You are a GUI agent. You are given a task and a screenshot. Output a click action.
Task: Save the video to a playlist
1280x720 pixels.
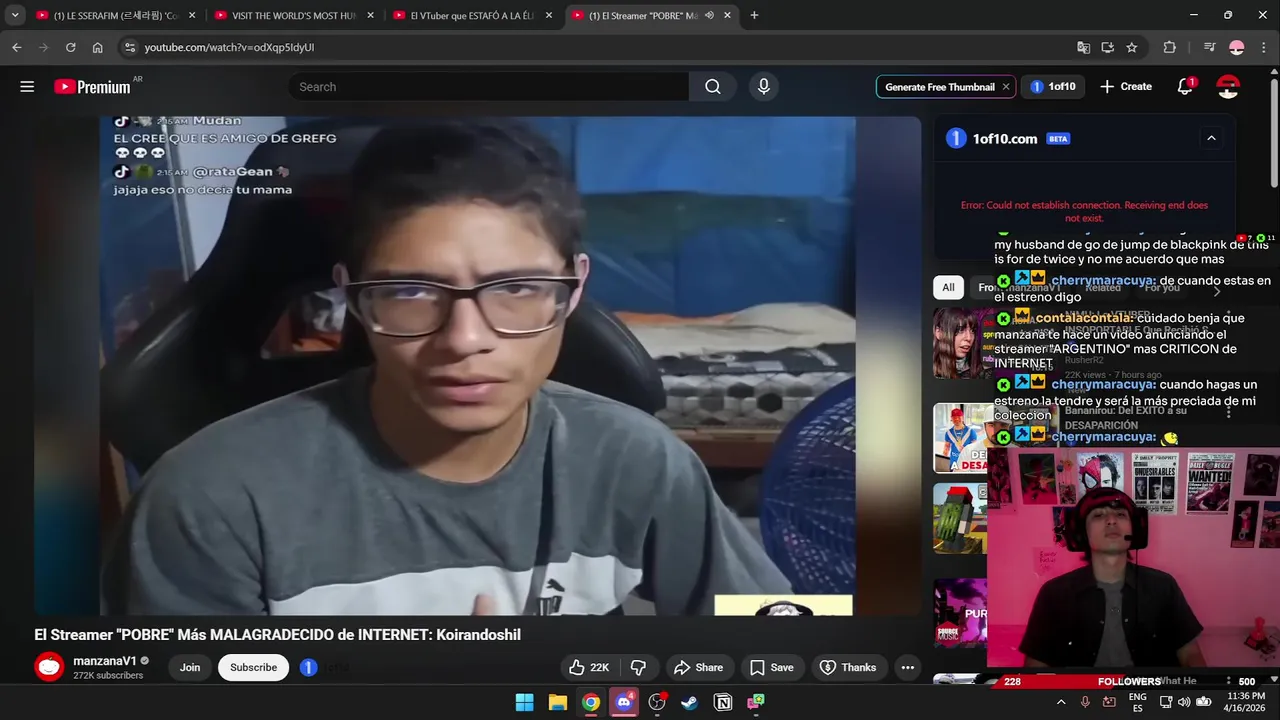click(x=771, y=667)
